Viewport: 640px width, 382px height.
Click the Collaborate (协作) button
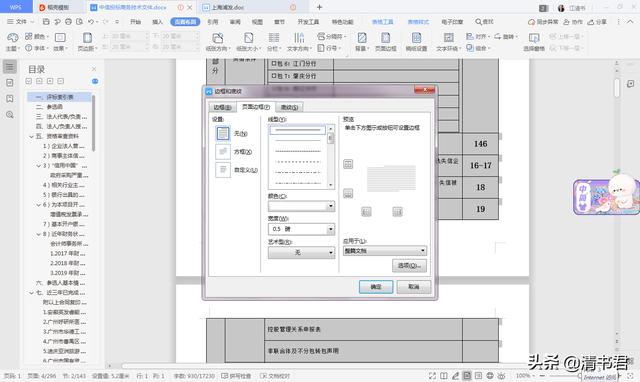point(573,22)
